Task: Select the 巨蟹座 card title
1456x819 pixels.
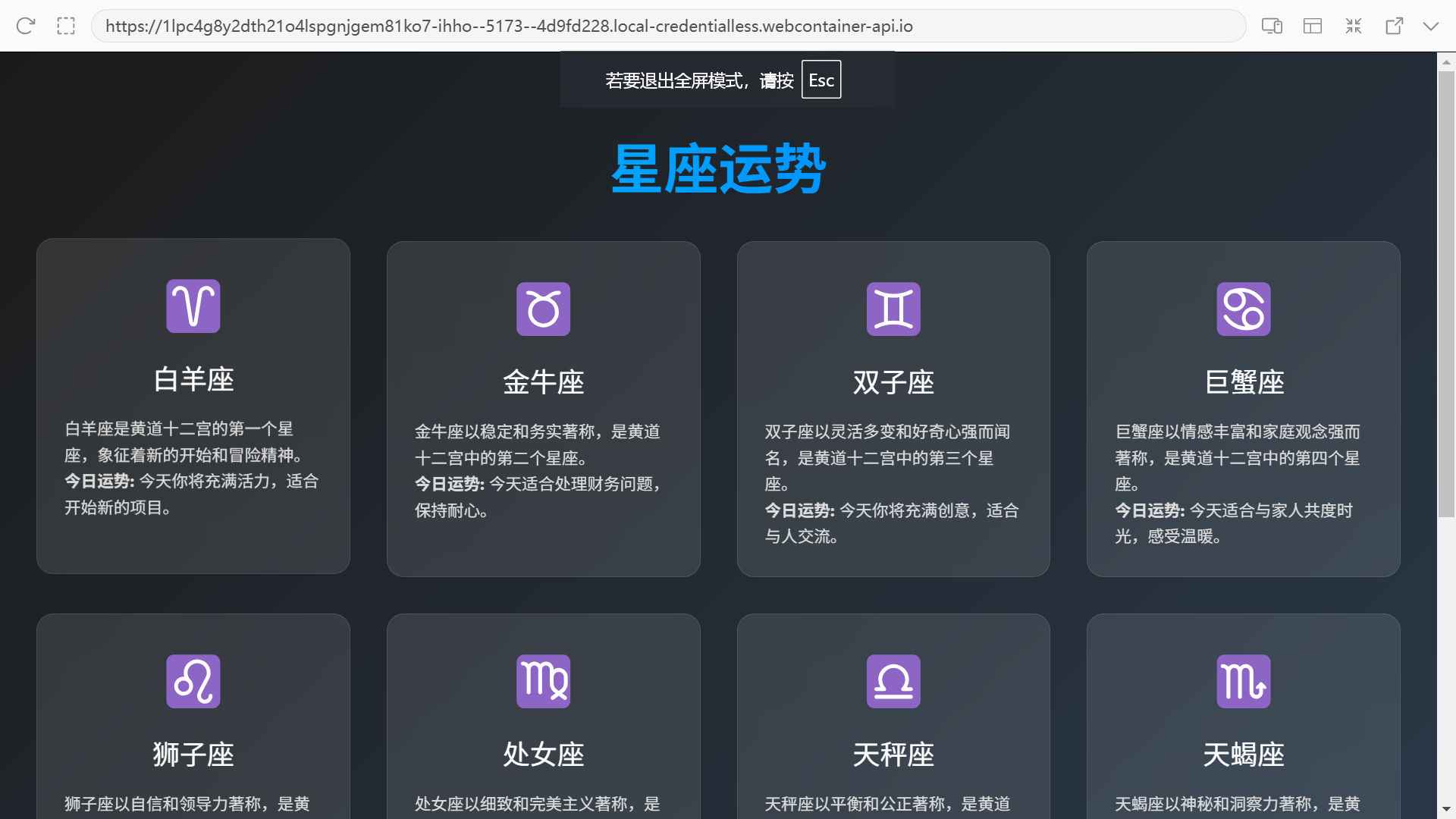Action: click(x=1244, y=382)
